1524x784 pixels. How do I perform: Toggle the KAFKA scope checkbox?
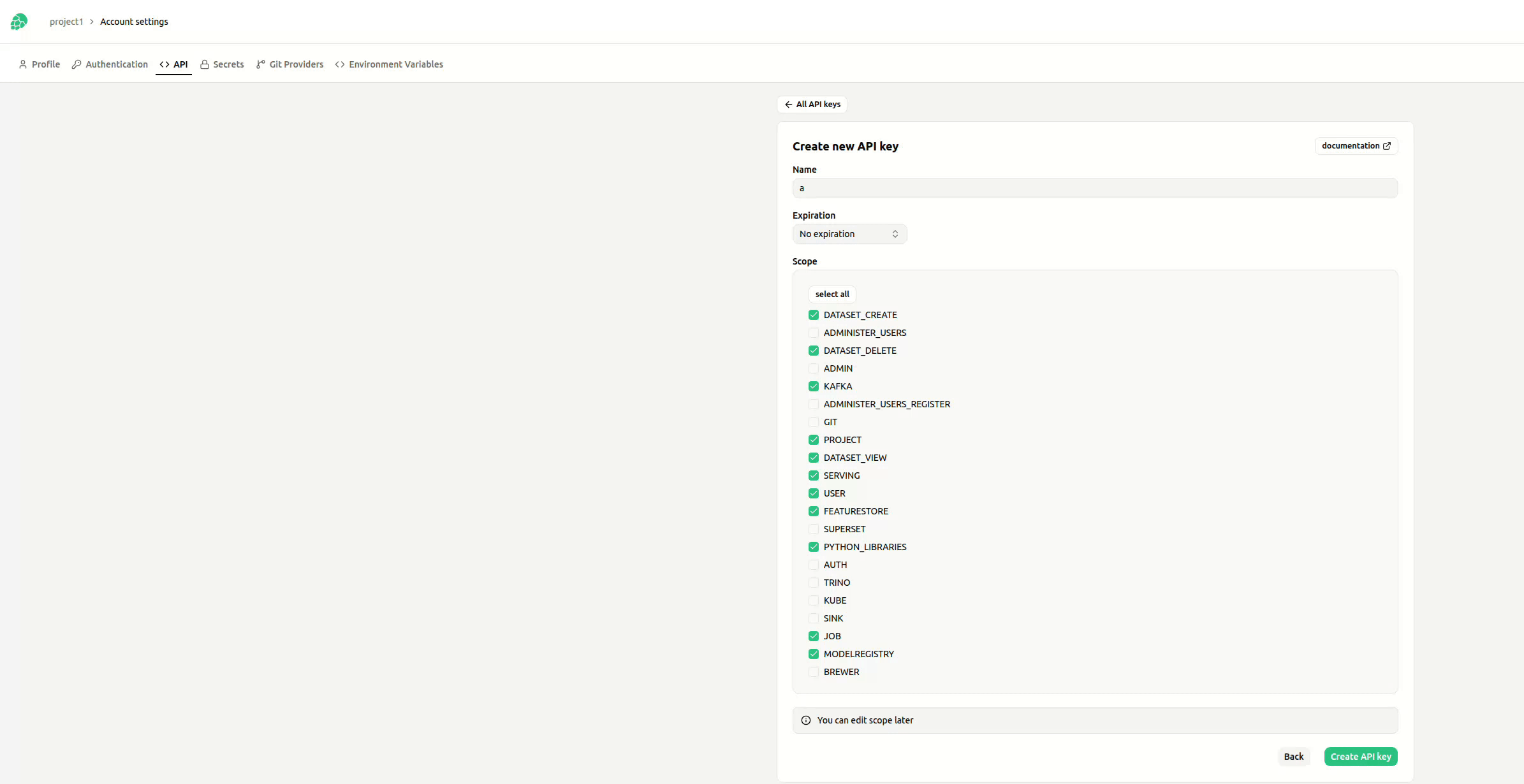(814, 386)
